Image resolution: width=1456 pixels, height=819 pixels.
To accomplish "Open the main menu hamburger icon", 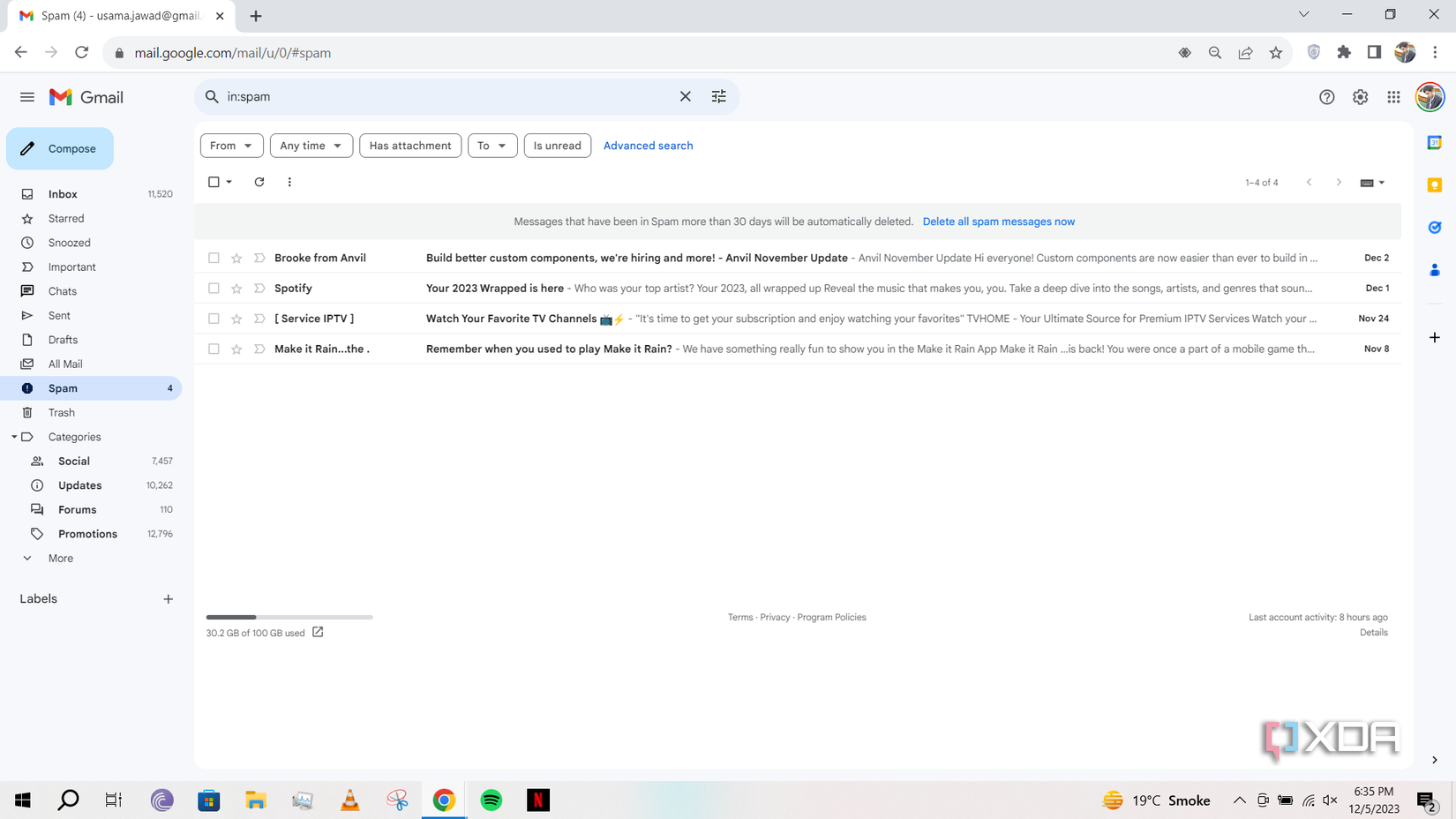I will [x=27, y=97].
